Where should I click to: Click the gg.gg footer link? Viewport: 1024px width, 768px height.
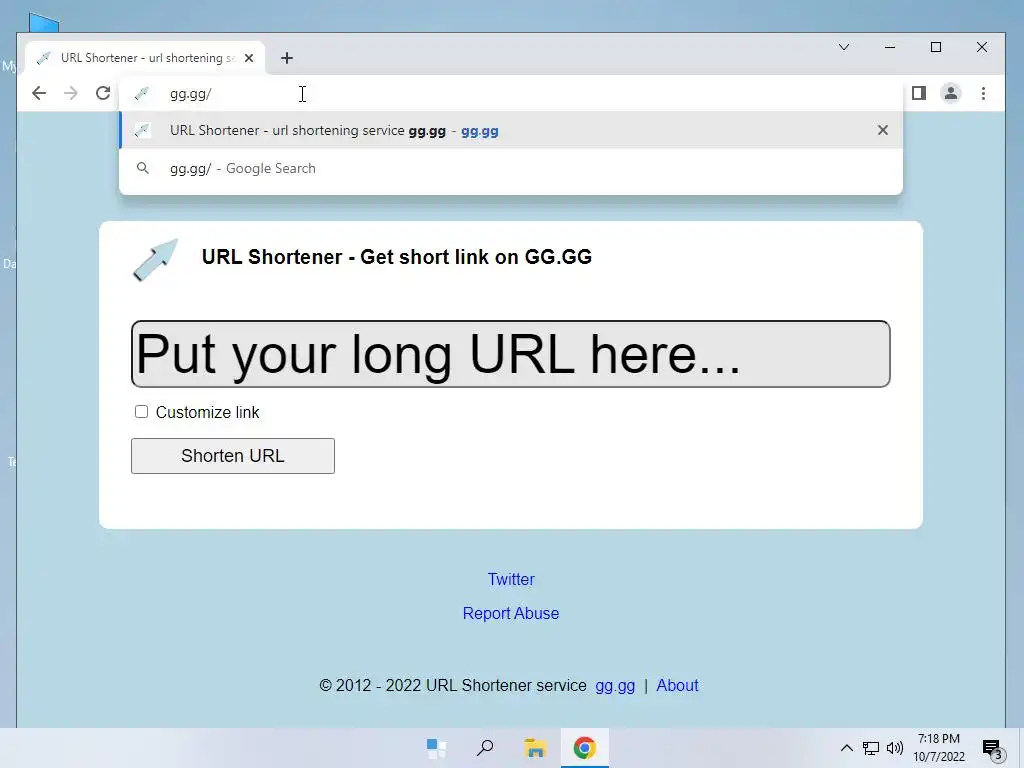tap(615, 686)
